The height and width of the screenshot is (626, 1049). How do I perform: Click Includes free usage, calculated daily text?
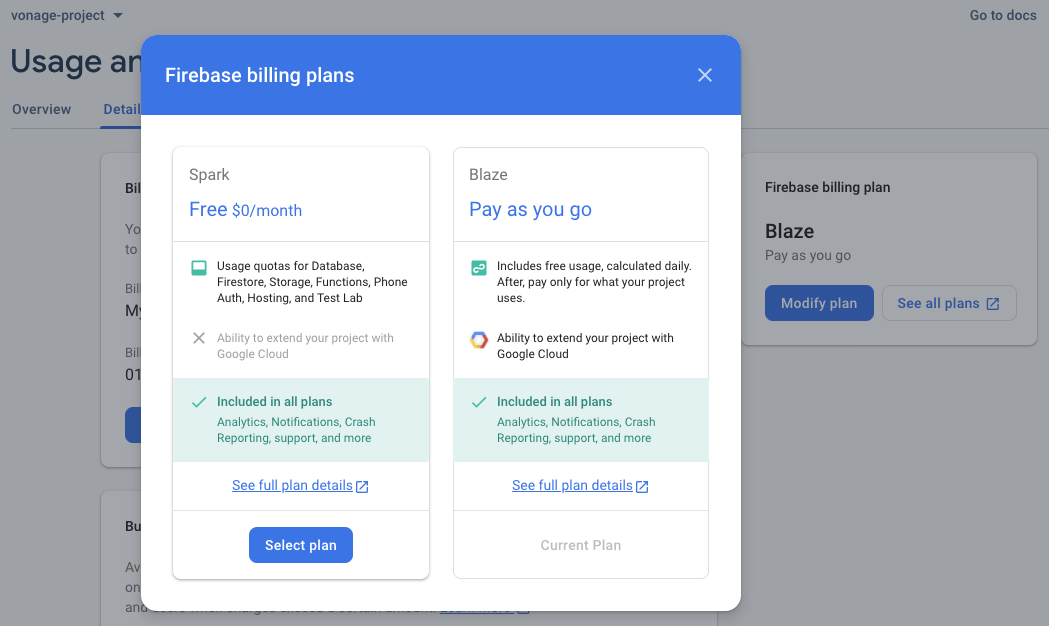click(594, 282)
